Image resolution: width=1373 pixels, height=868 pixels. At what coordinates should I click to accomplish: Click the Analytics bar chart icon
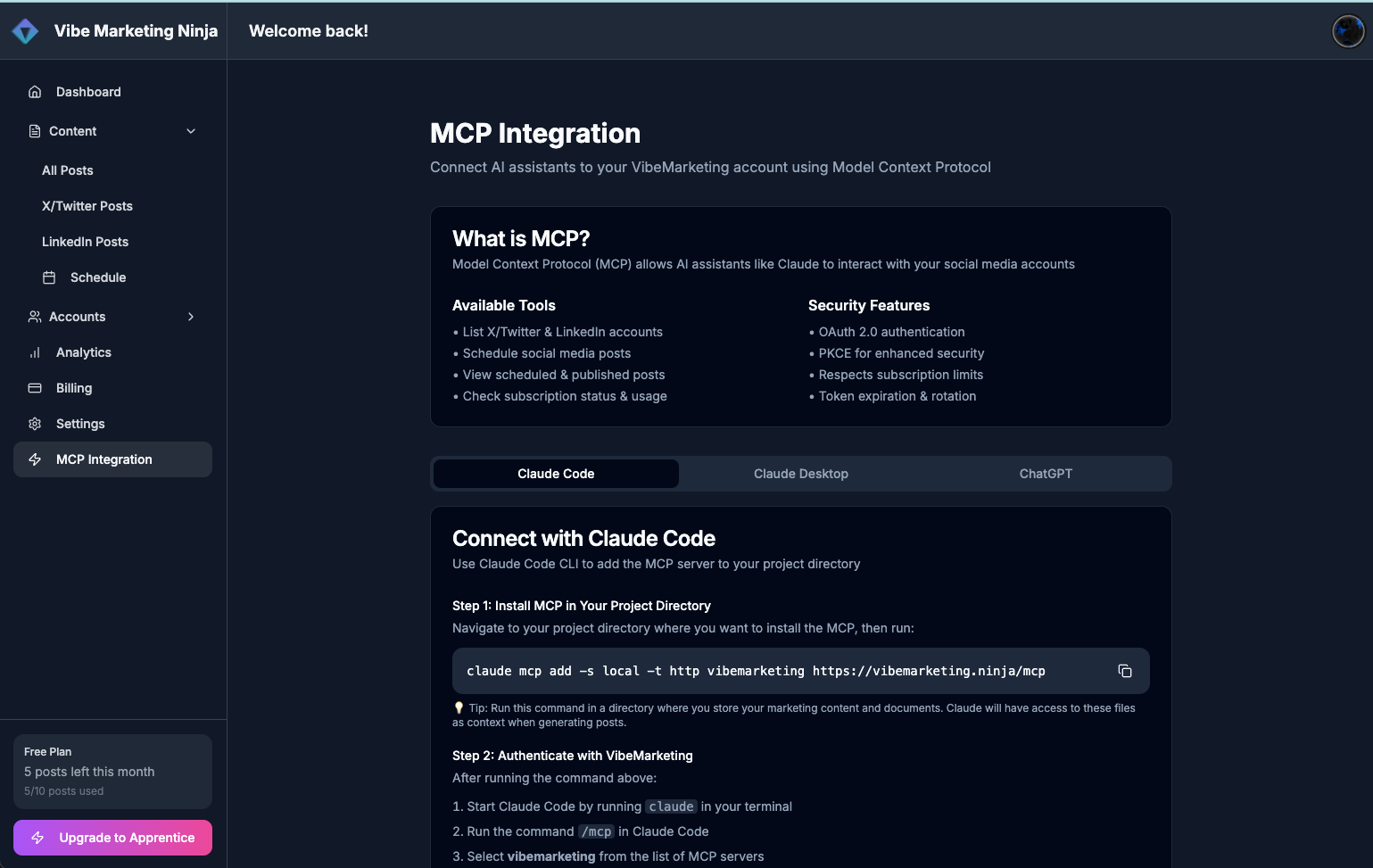(35, 352)
